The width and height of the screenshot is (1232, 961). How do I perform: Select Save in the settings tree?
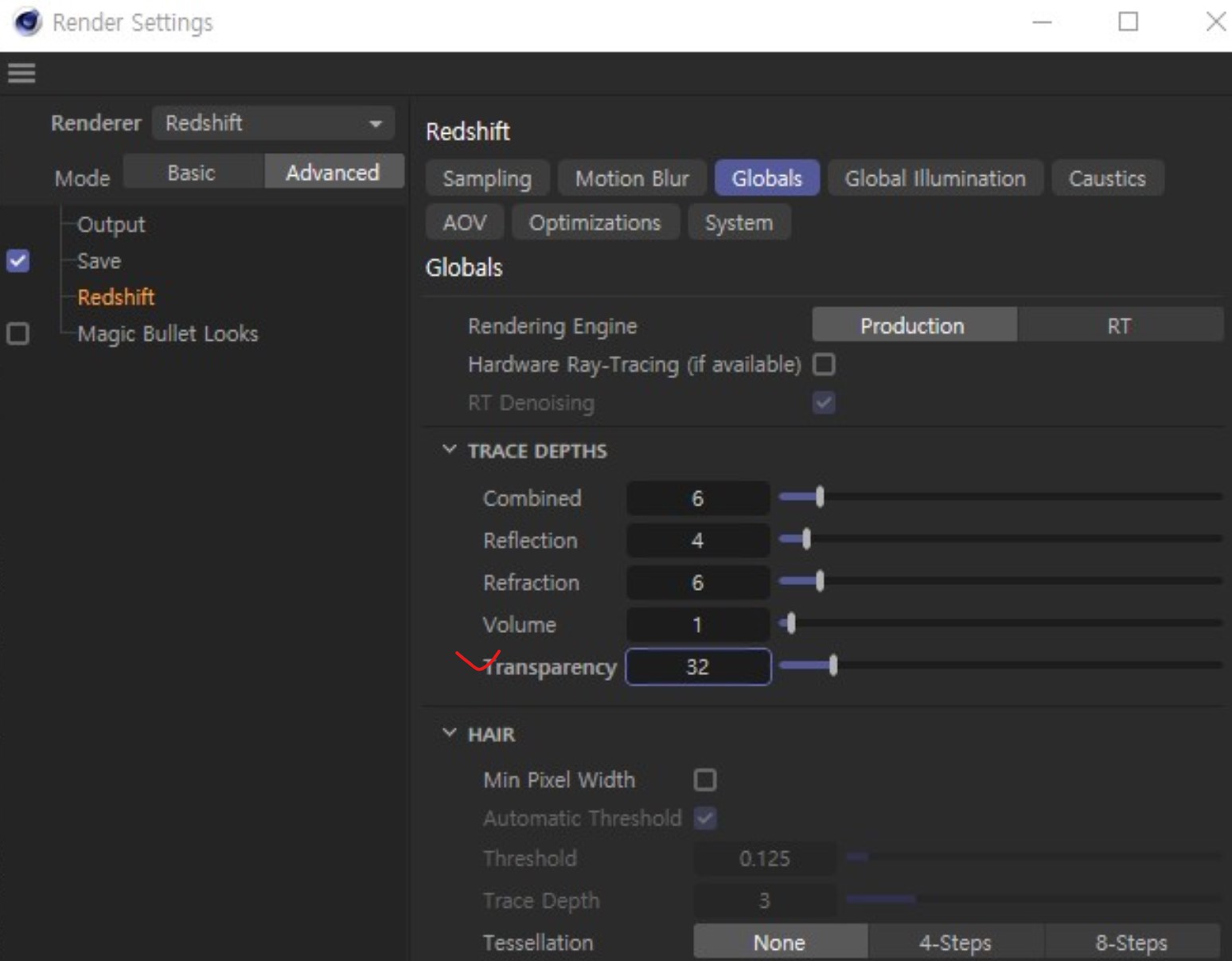point(99,261)
